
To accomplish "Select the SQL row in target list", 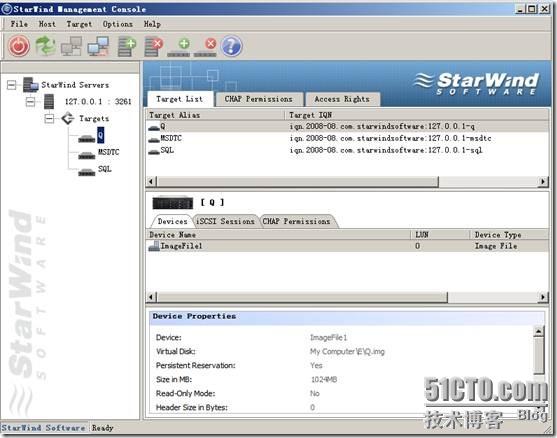I will (347, 150).
